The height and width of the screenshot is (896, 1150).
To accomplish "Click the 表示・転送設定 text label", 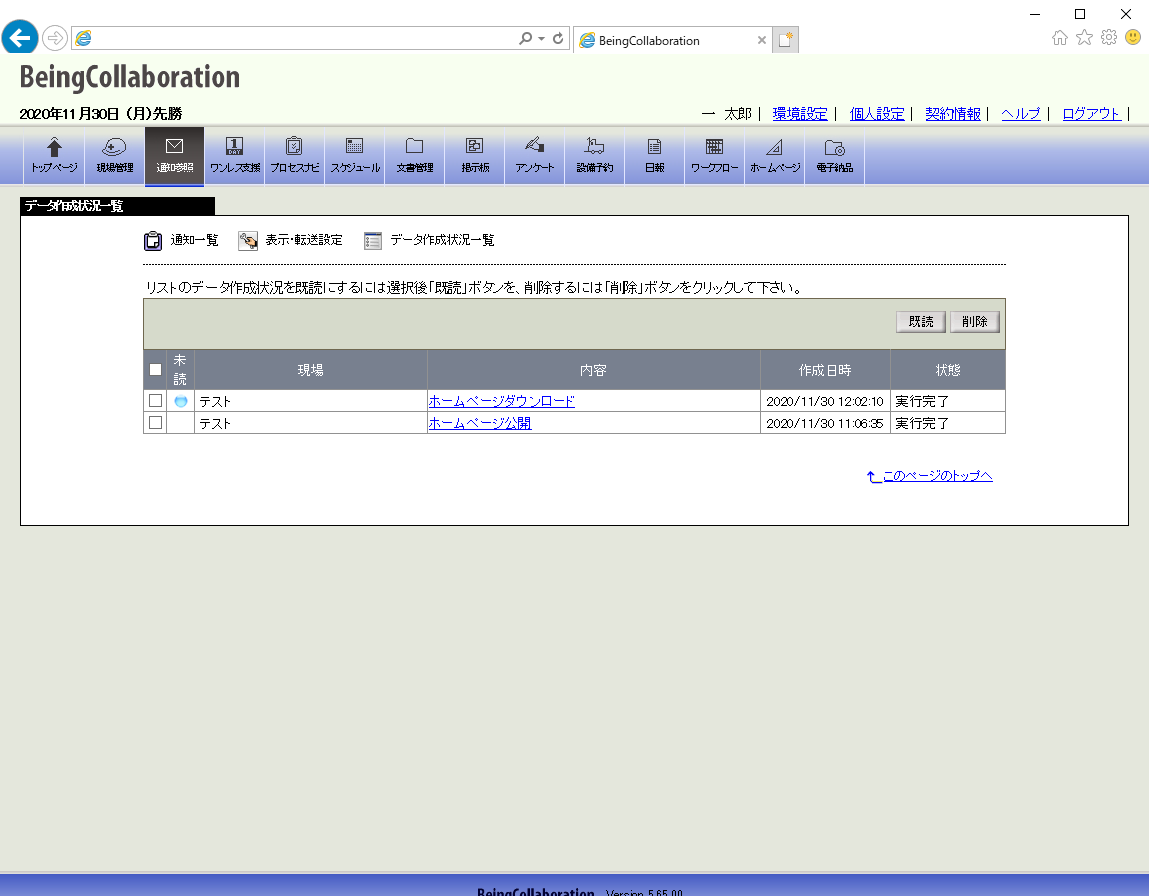I will coord(304,240).
